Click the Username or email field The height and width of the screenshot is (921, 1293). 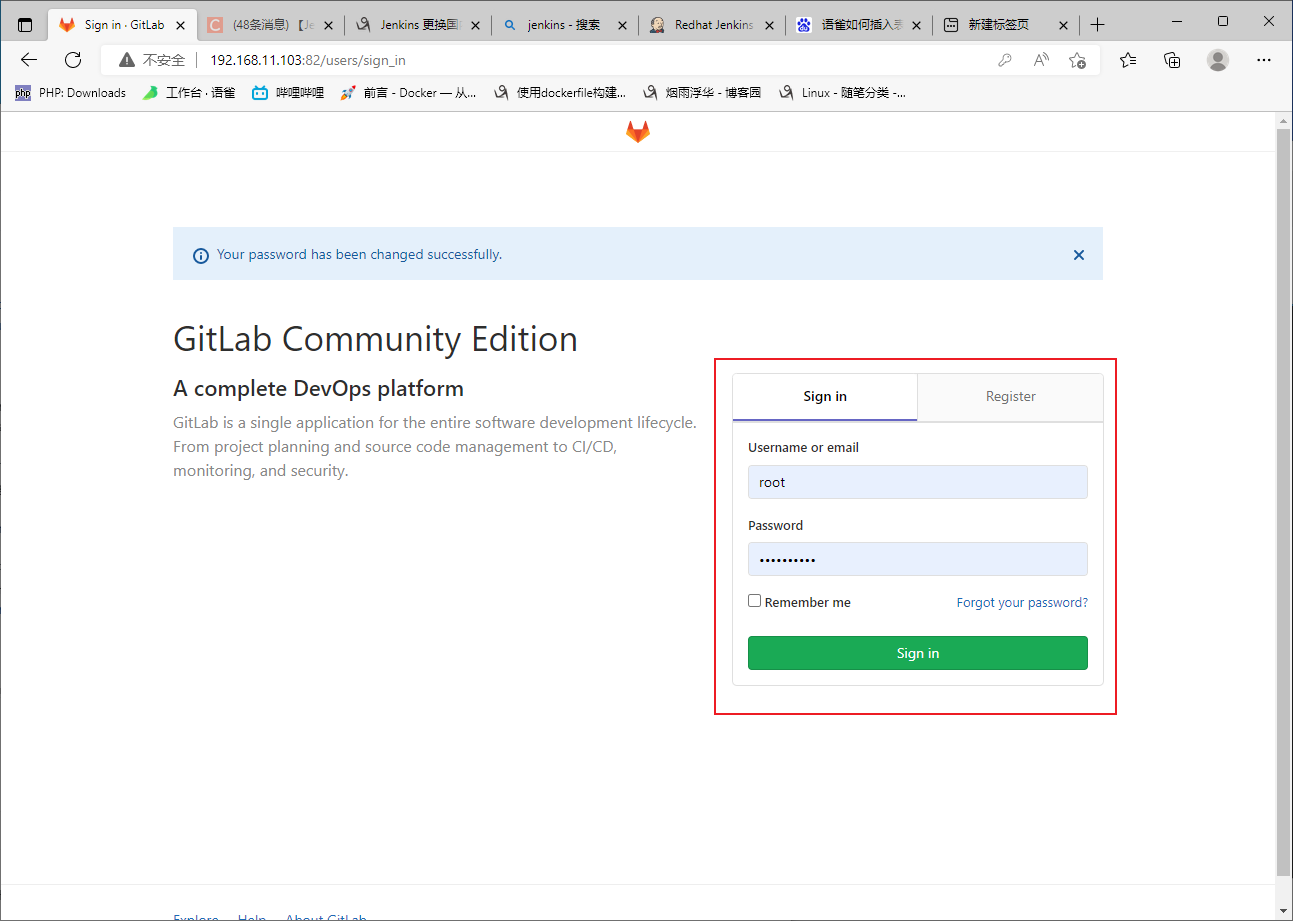918,482
